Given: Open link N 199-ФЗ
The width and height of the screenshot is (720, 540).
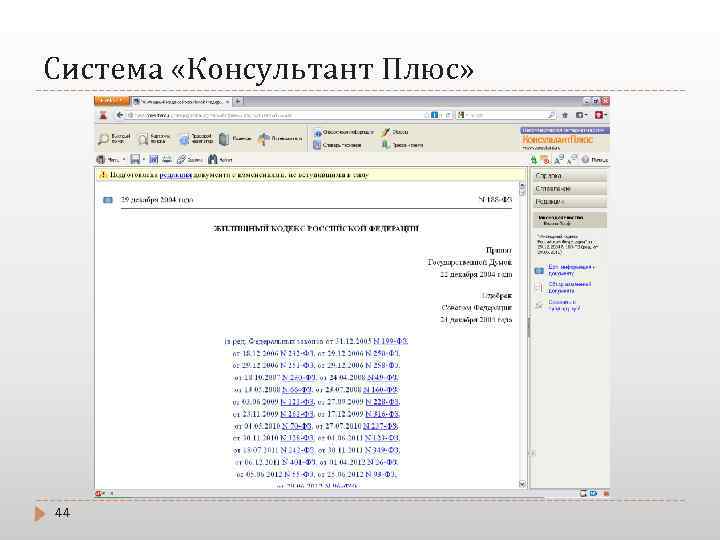Looking at the screenshot, I should coord(390,341).
